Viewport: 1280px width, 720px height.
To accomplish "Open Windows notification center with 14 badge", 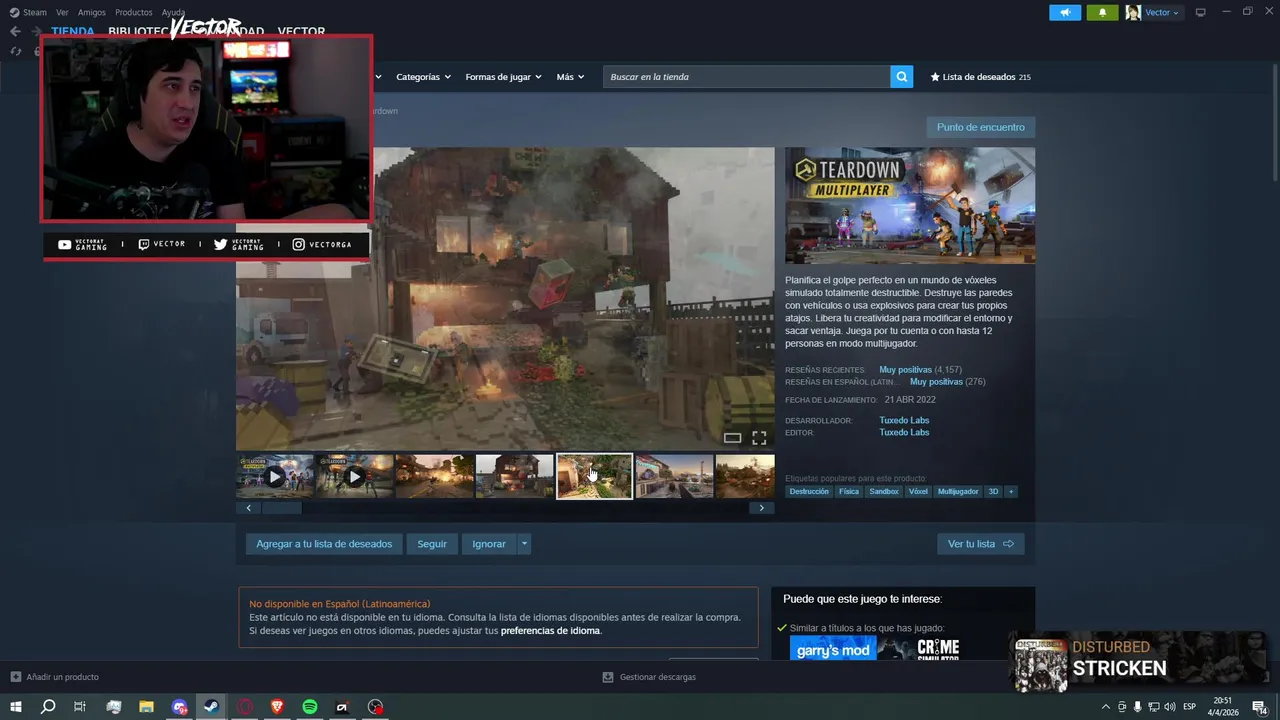I will [1260, 707].
